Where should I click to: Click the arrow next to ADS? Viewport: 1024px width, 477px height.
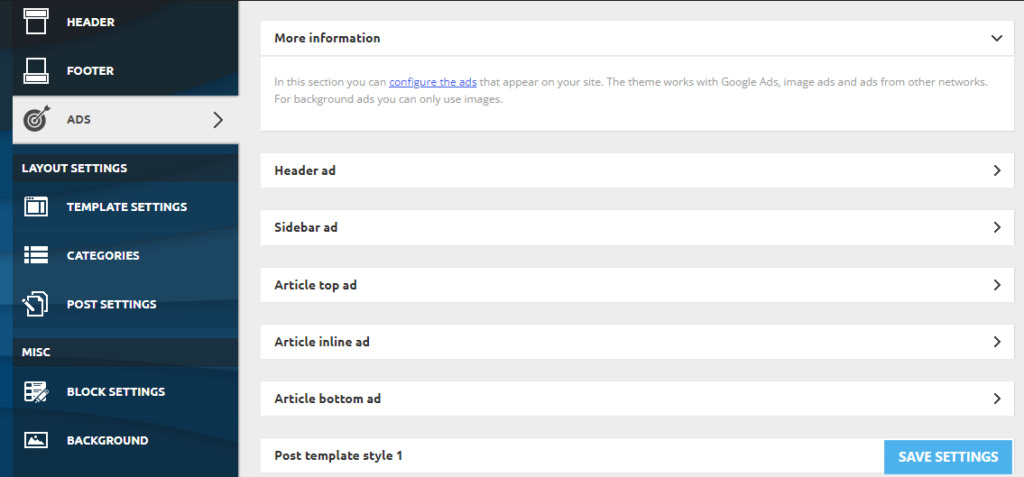click(x=218, y=120)
